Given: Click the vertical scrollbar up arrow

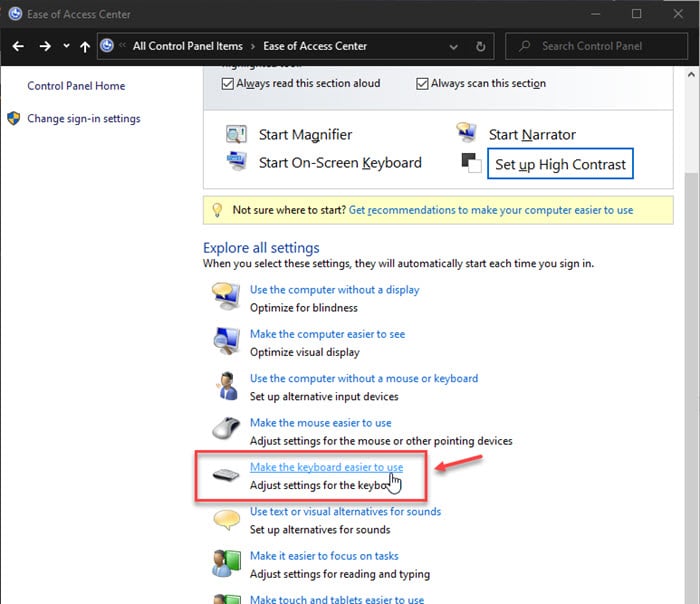Looking at the screenshot, I should point(692,75).
